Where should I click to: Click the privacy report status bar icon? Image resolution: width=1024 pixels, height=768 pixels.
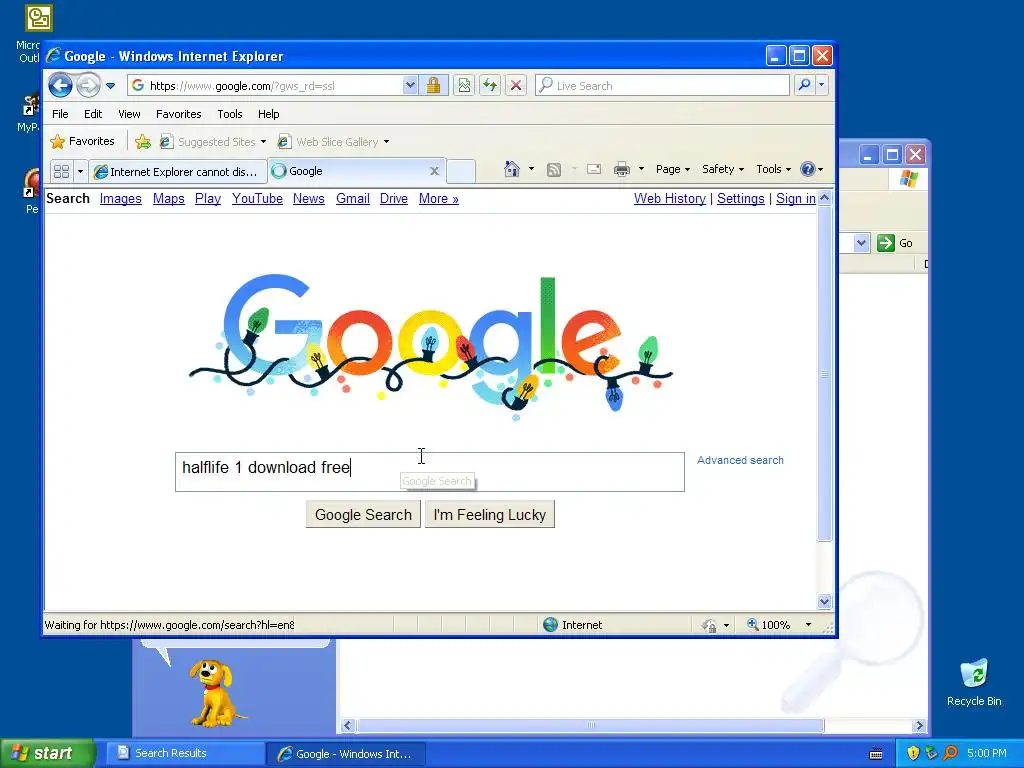click(710, 626)
